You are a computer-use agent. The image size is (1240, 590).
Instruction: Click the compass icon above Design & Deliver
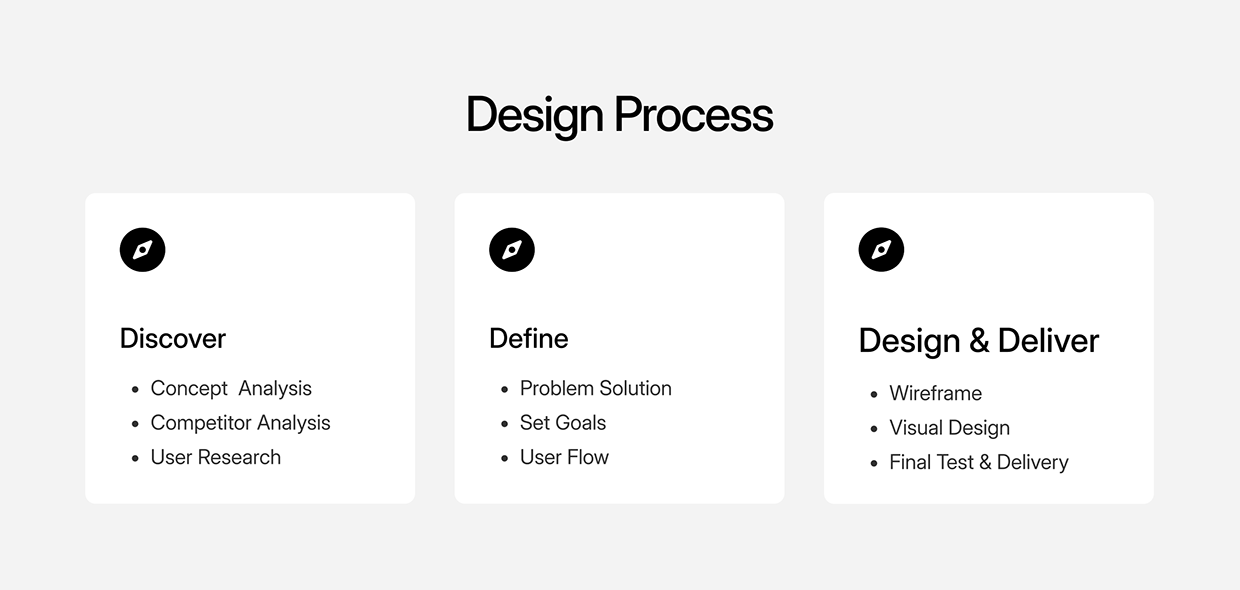point(881,250)
